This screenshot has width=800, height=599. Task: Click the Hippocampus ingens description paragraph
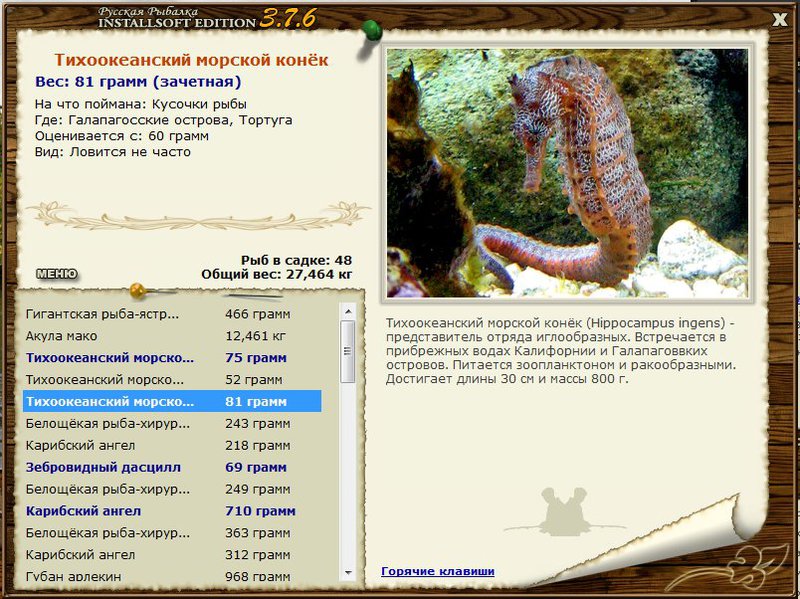click(561, 351)
